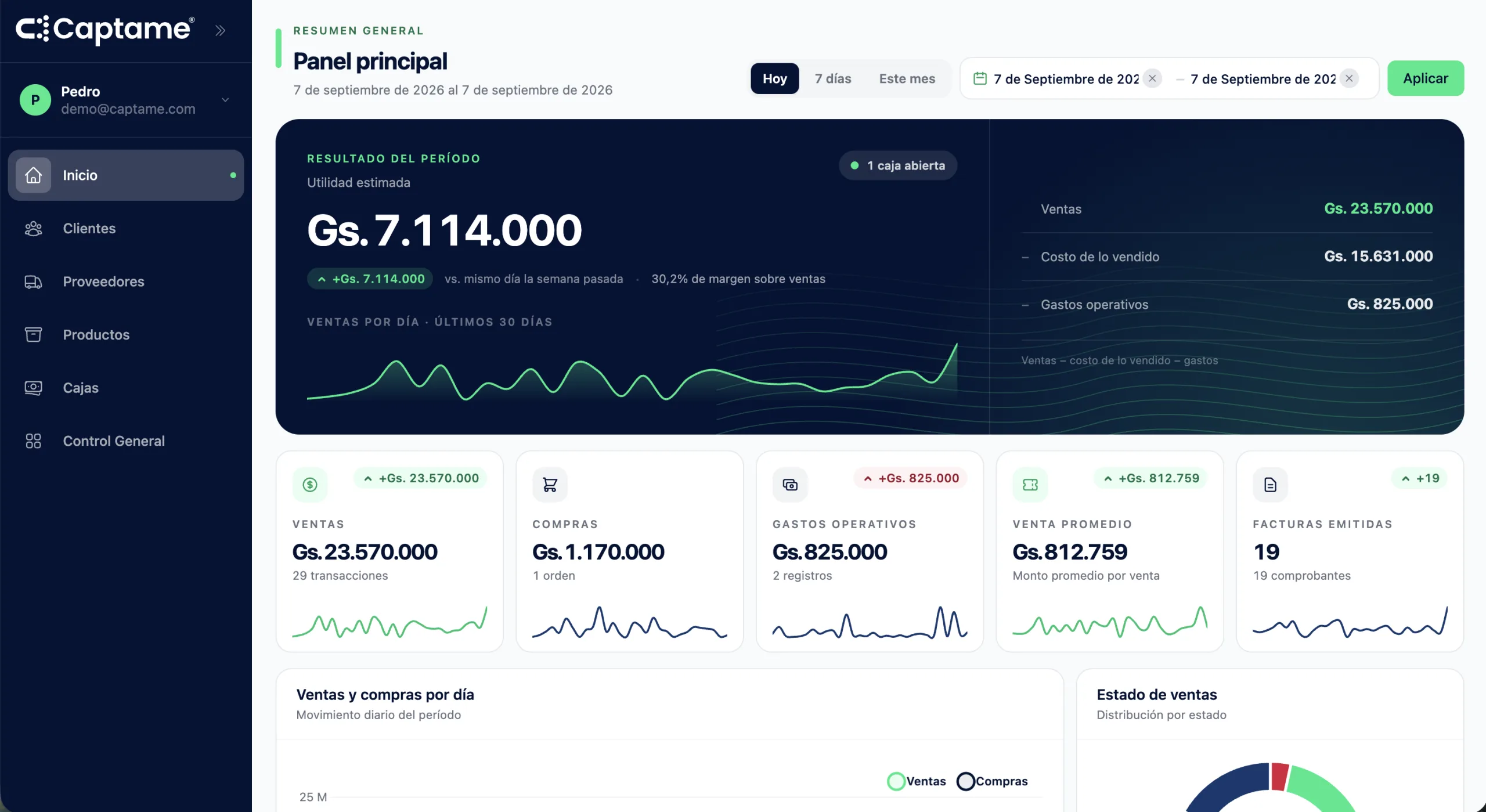The image size is (1486, 812).
Task: Click the +Gs. 7.114.000 change badge
Action: pyautogui.click(x=370, y=279)
